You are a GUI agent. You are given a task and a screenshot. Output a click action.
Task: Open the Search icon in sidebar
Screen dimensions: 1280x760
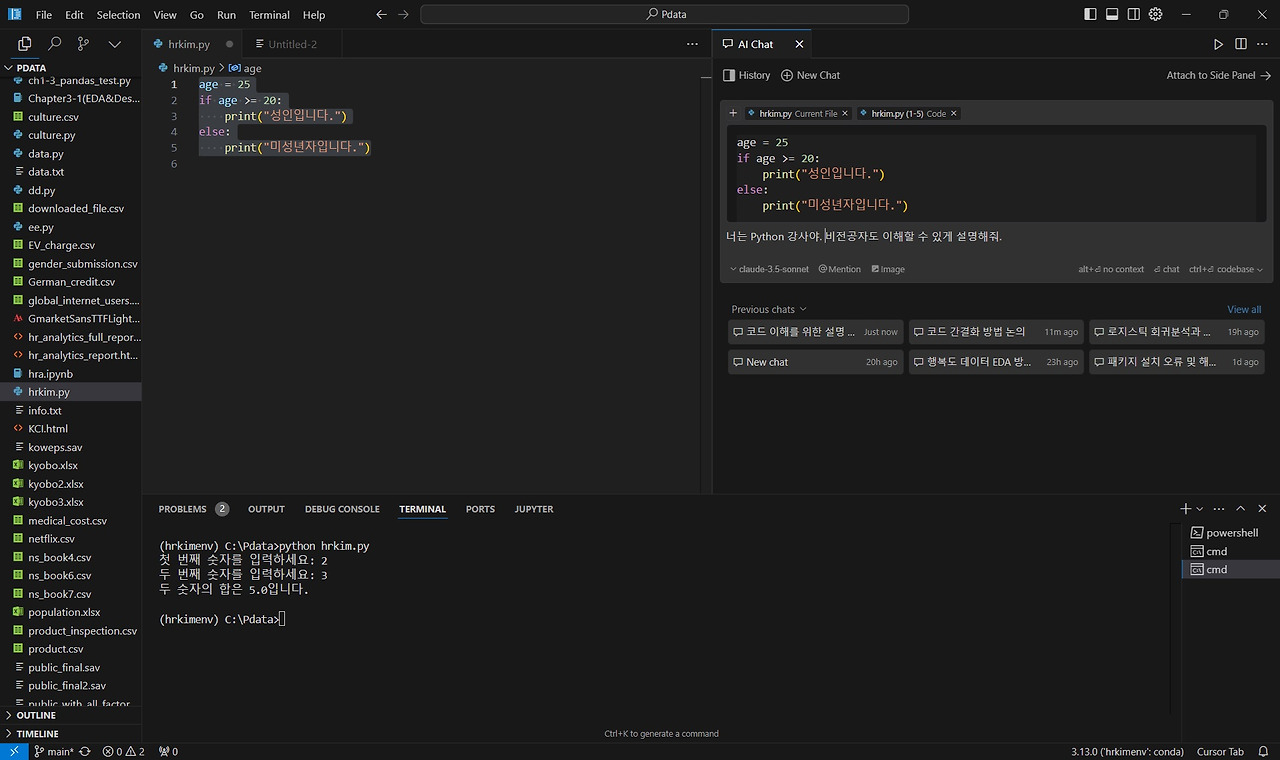55,44
